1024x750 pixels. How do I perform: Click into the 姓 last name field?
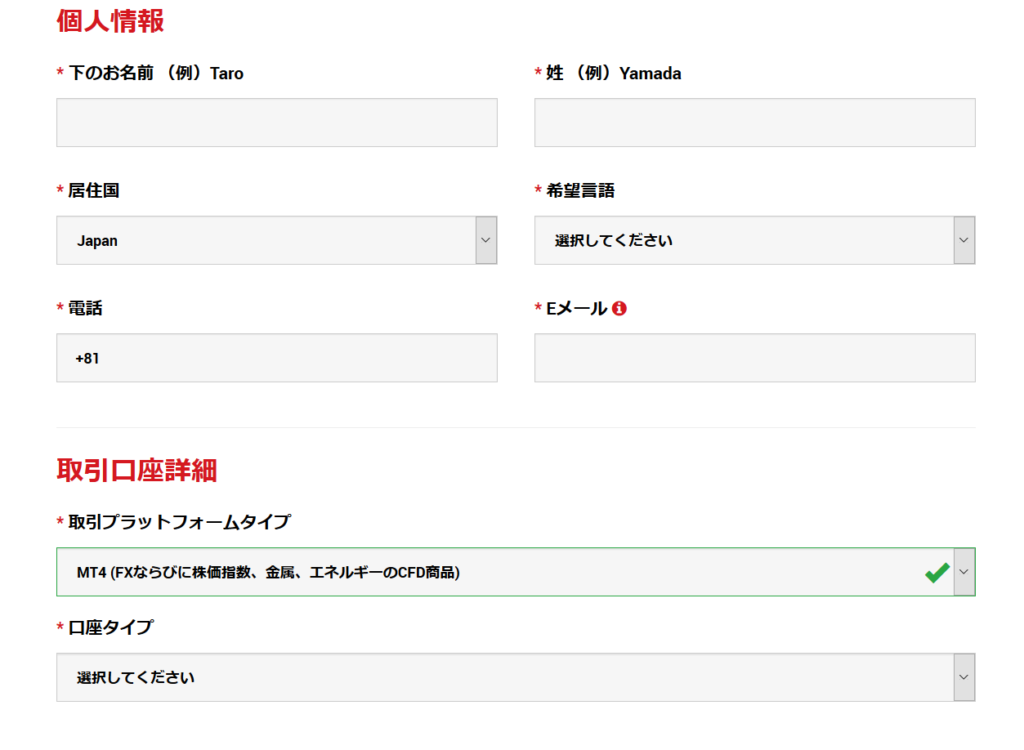click(754, 123)
